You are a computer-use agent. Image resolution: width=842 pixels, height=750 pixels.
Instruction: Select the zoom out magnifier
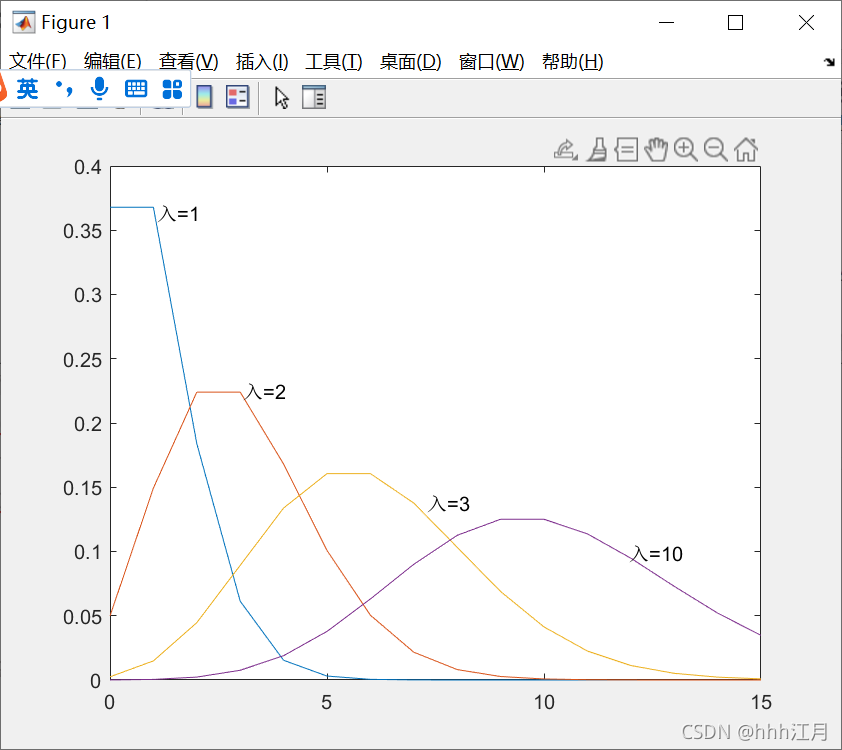[x=716, y=150]
